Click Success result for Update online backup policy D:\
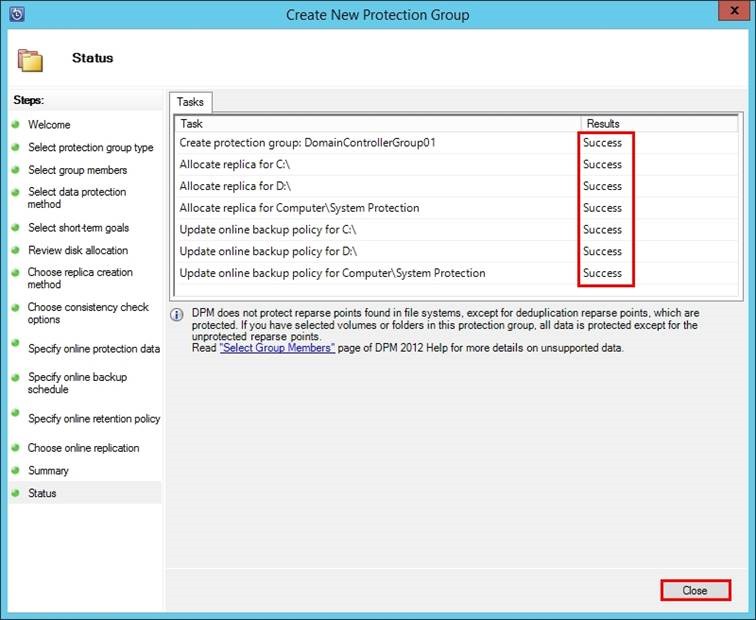 coord(602,251)
